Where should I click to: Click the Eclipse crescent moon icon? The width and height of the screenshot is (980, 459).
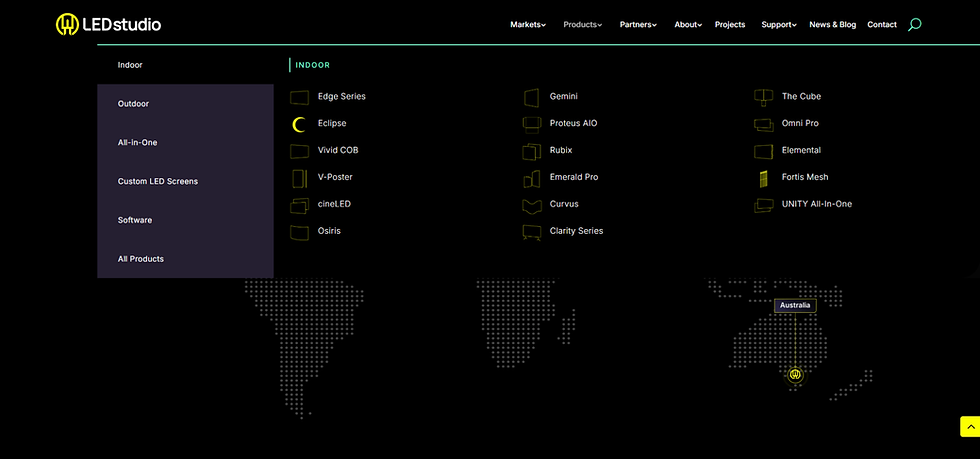299,124
